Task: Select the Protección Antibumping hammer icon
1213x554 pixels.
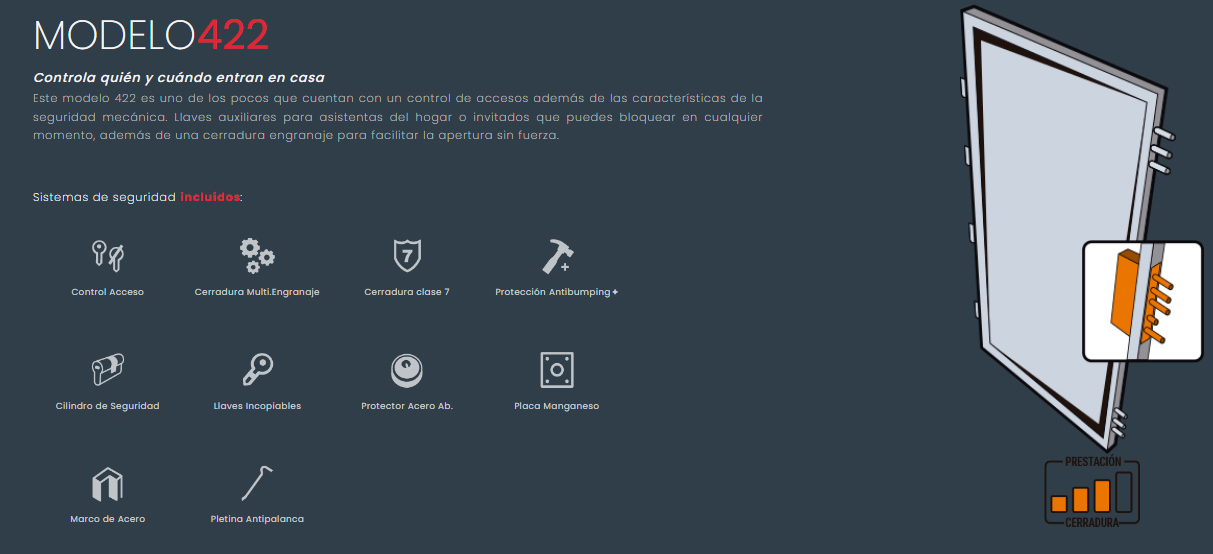Action: [x=556, y=255]
